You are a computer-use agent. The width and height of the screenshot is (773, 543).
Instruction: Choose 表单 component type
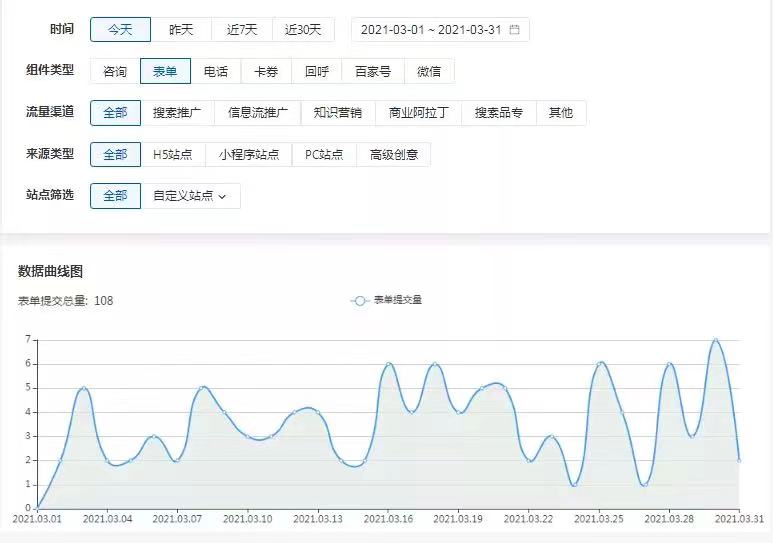coord(165,71)
